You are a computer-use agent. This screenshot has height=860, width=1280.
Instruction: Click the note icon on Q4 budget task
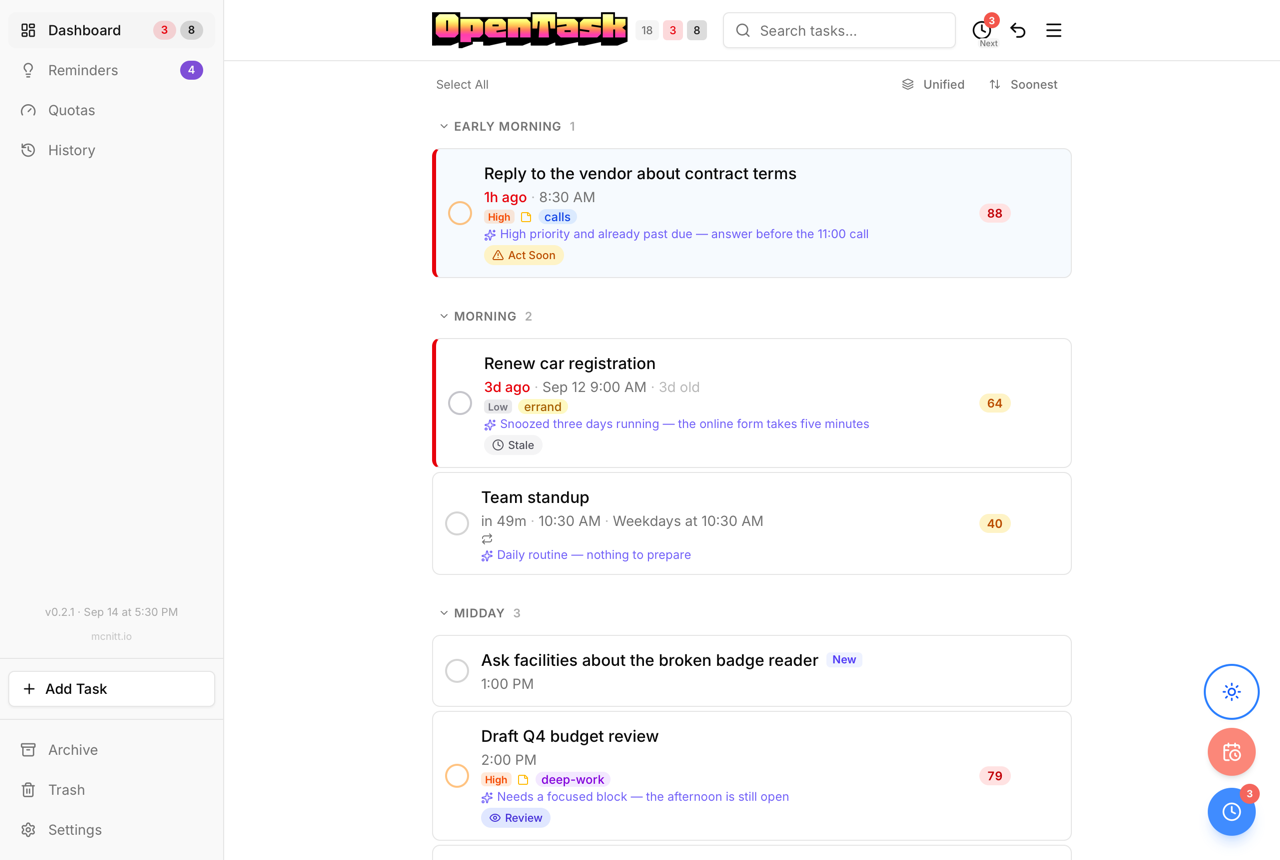[523, 780]
